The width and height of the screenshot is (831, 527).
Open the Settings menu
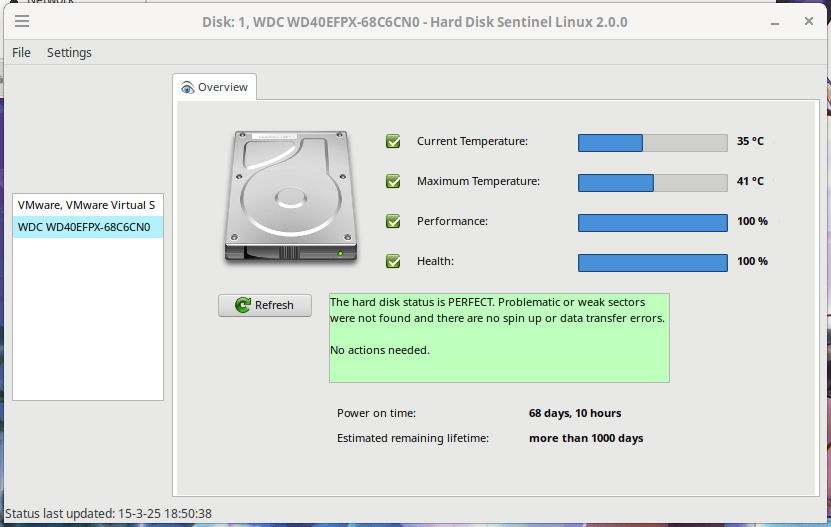coord(69,52)
